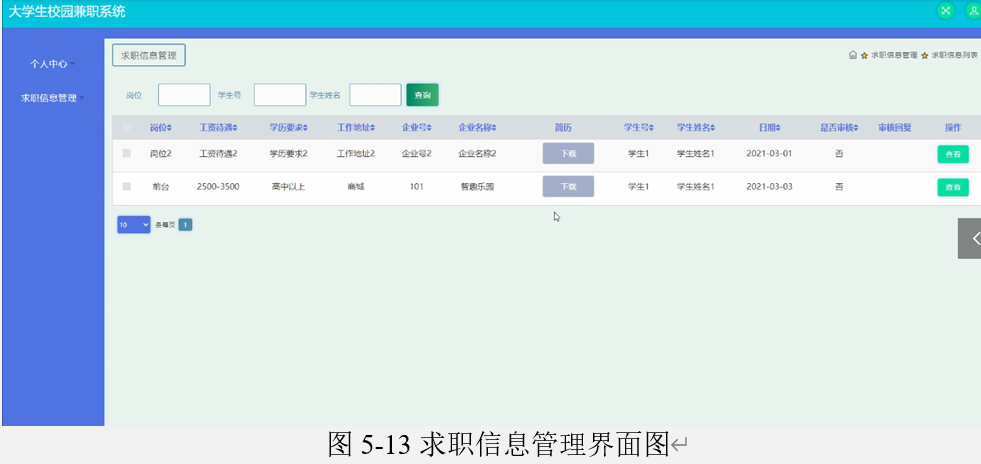This screenshot has width=981, height=464.
Task: Expand 求职信息管理 sidebar menu
Action: tap(53, 98)
